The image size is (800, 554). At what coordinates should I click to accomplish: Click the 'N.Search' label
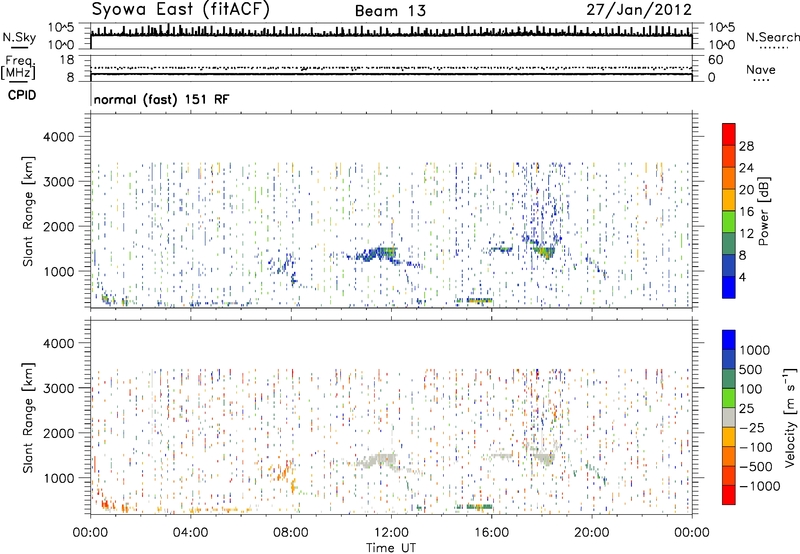tap(772, 37)
